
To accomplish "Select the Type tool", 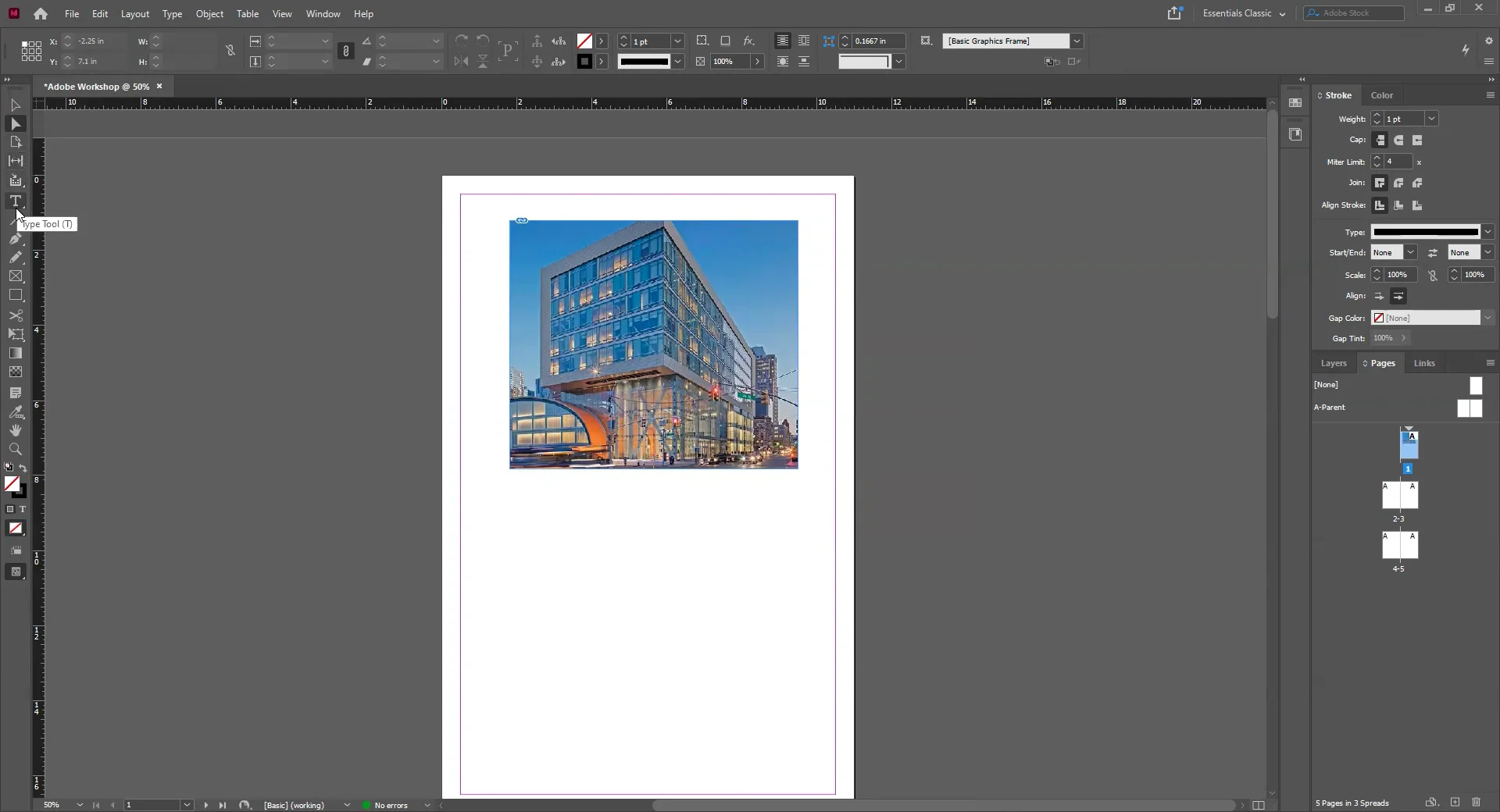I will [16, 201].
